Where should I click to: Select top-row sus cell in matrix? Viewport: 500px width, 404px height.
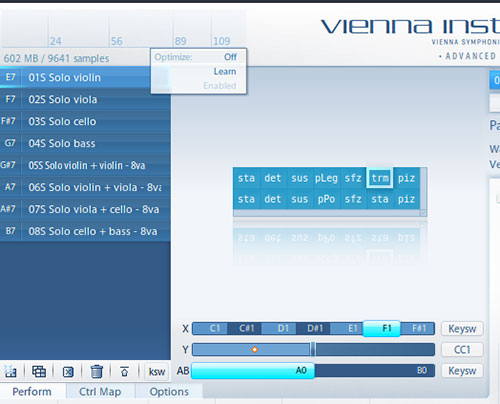pyautogui.click(x=299, y=178)
